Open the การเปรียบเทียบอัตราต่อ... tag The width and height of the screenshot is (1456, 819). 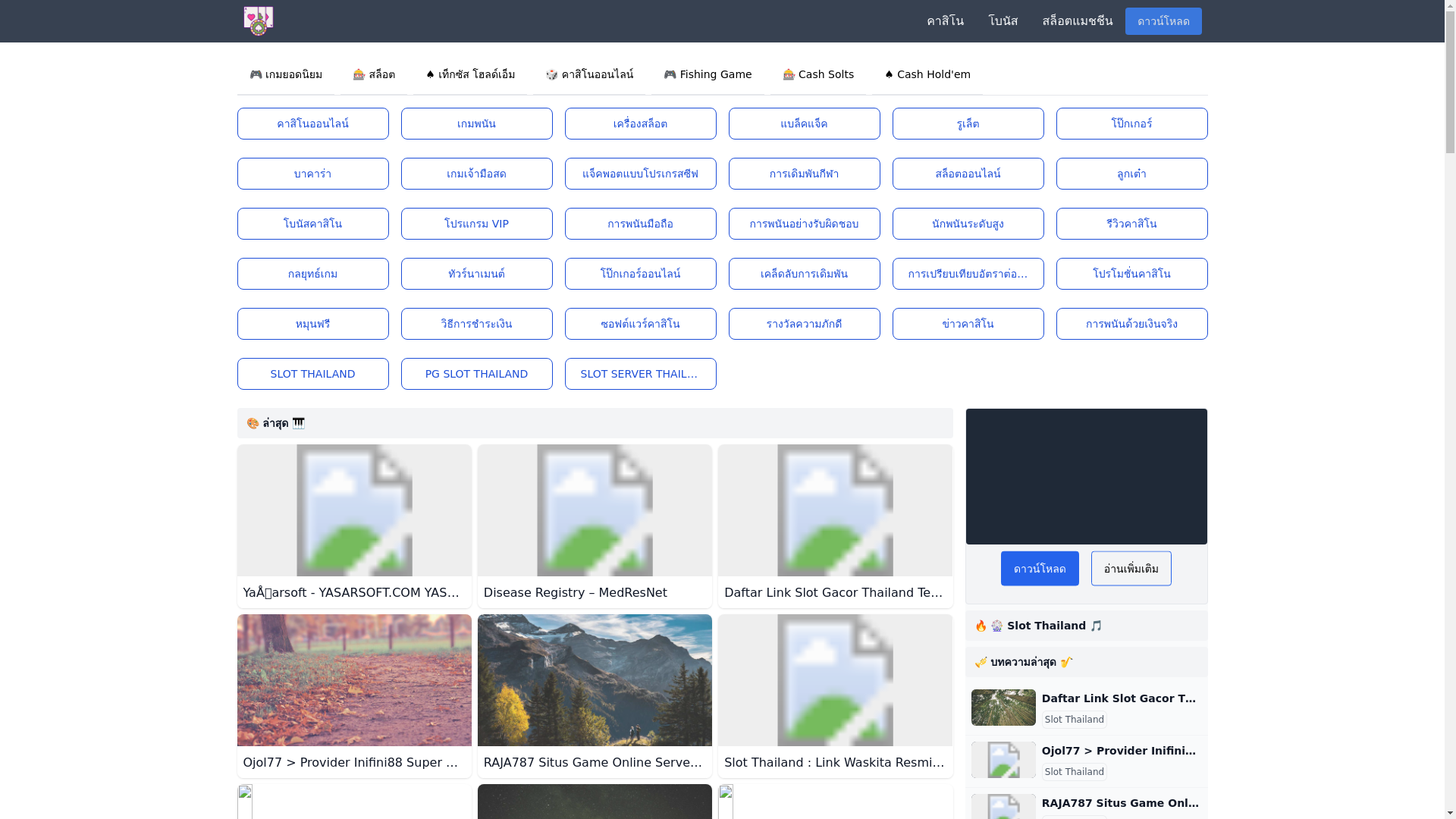[968, 274]
